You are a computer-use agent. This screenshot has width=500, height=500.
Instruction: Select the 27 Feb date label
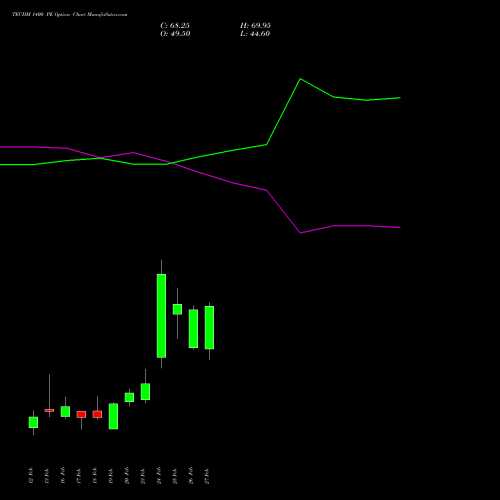pos(207,476)
